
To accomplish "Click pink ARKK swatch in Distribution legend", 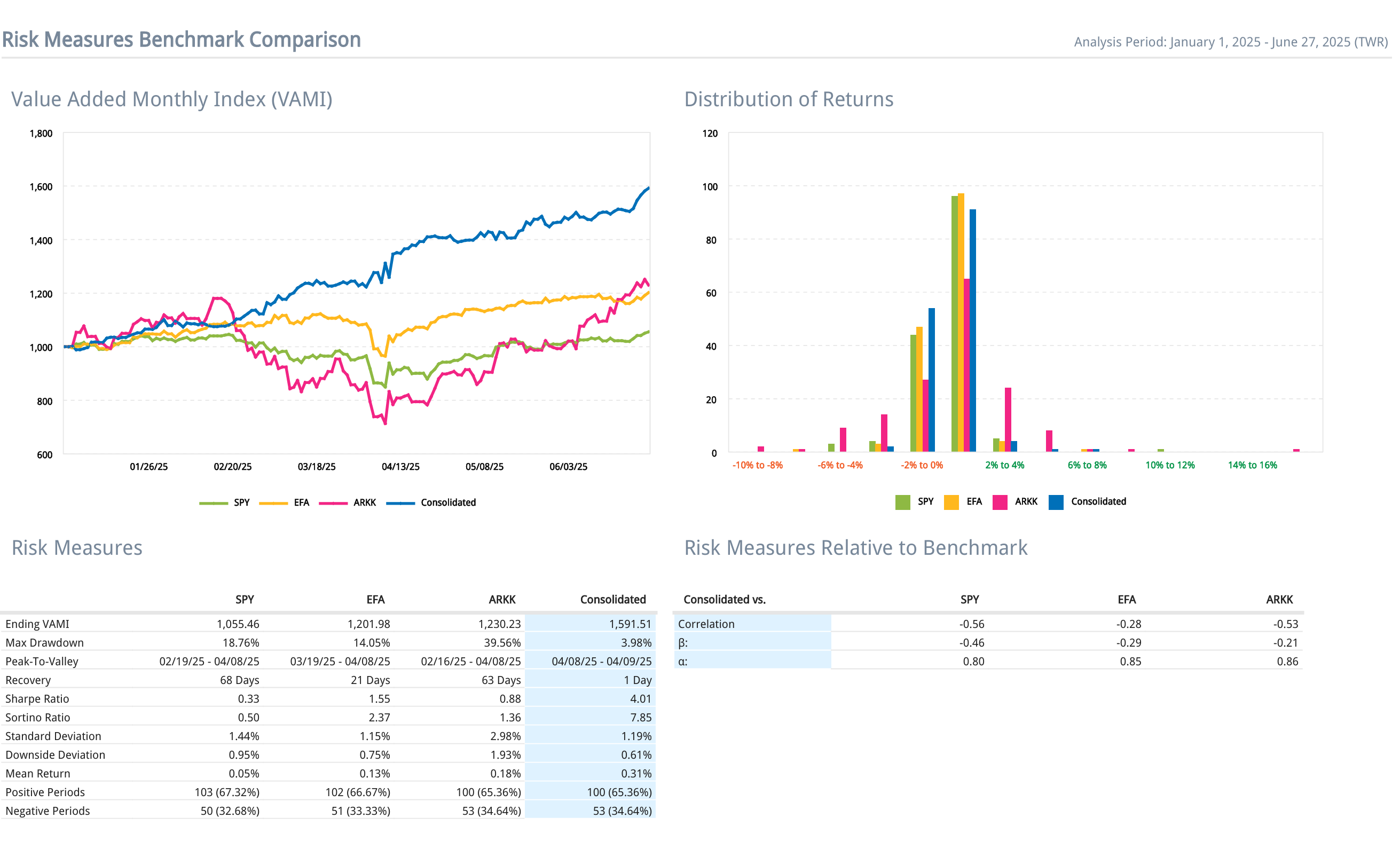I will (1000, 502).
